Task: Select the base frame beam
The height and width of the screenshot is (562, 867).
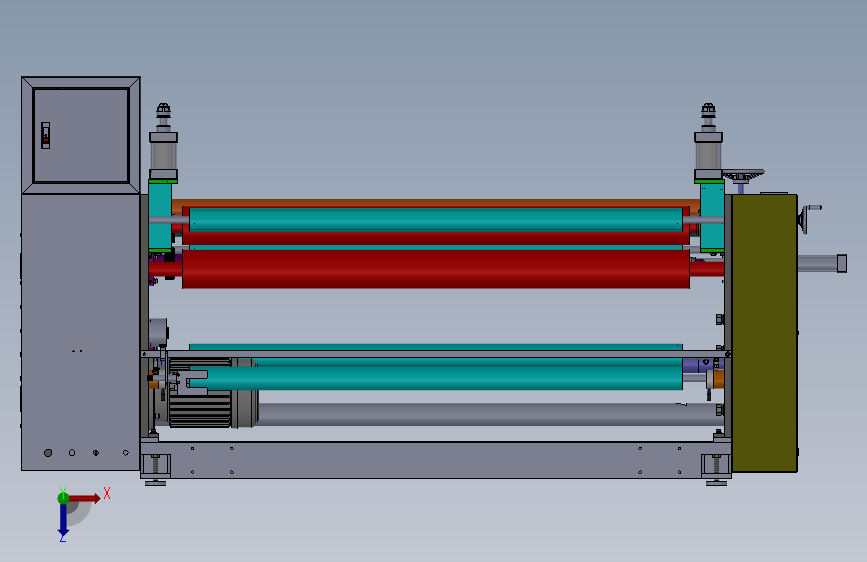Action: [436, 460]
